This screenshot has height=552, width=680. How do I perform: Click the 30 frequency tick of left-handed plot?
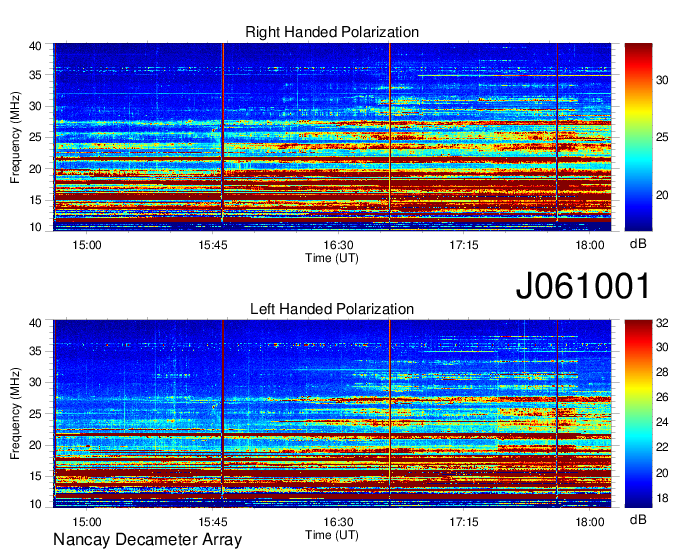[35, 382]
